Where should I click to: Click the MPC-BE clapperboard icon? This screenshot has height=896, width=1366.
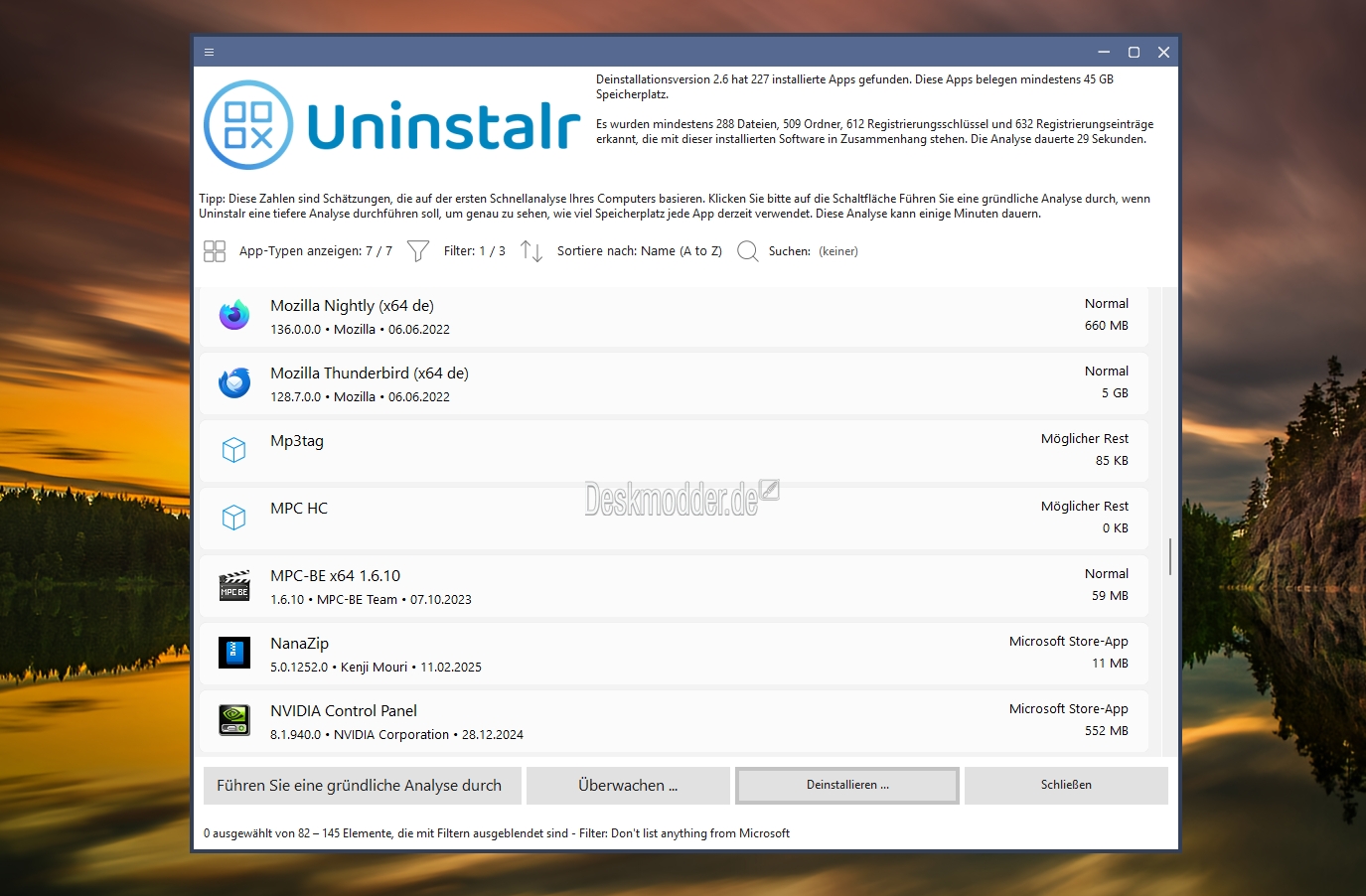pyautogui.click(x=234, y=585)
